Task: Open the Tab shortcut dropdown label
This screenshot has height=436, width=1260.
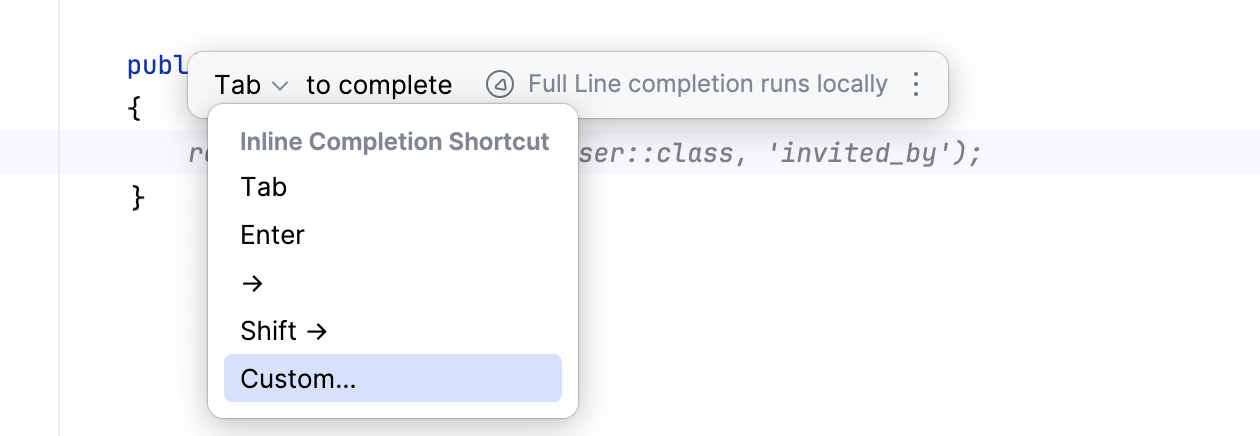Action: point(238,85)
